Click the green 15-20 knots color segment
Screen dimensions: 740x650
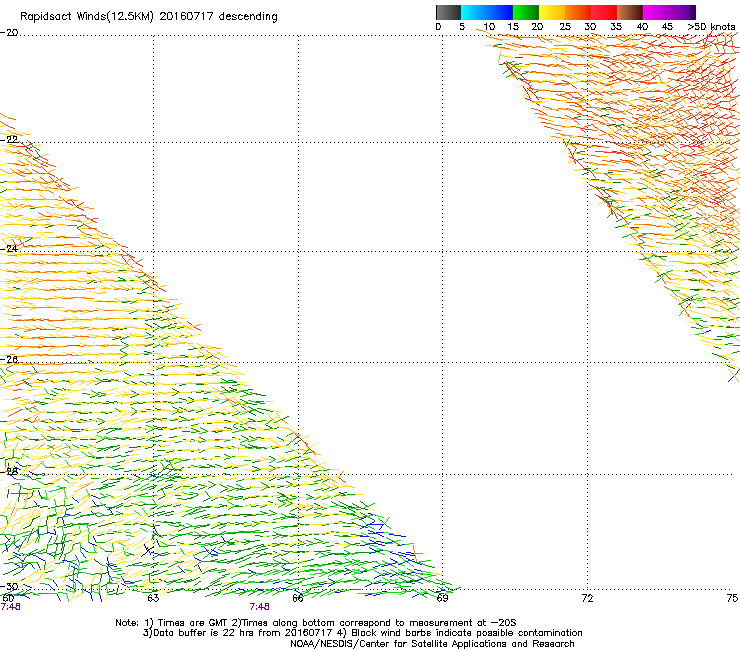[526, 12]
